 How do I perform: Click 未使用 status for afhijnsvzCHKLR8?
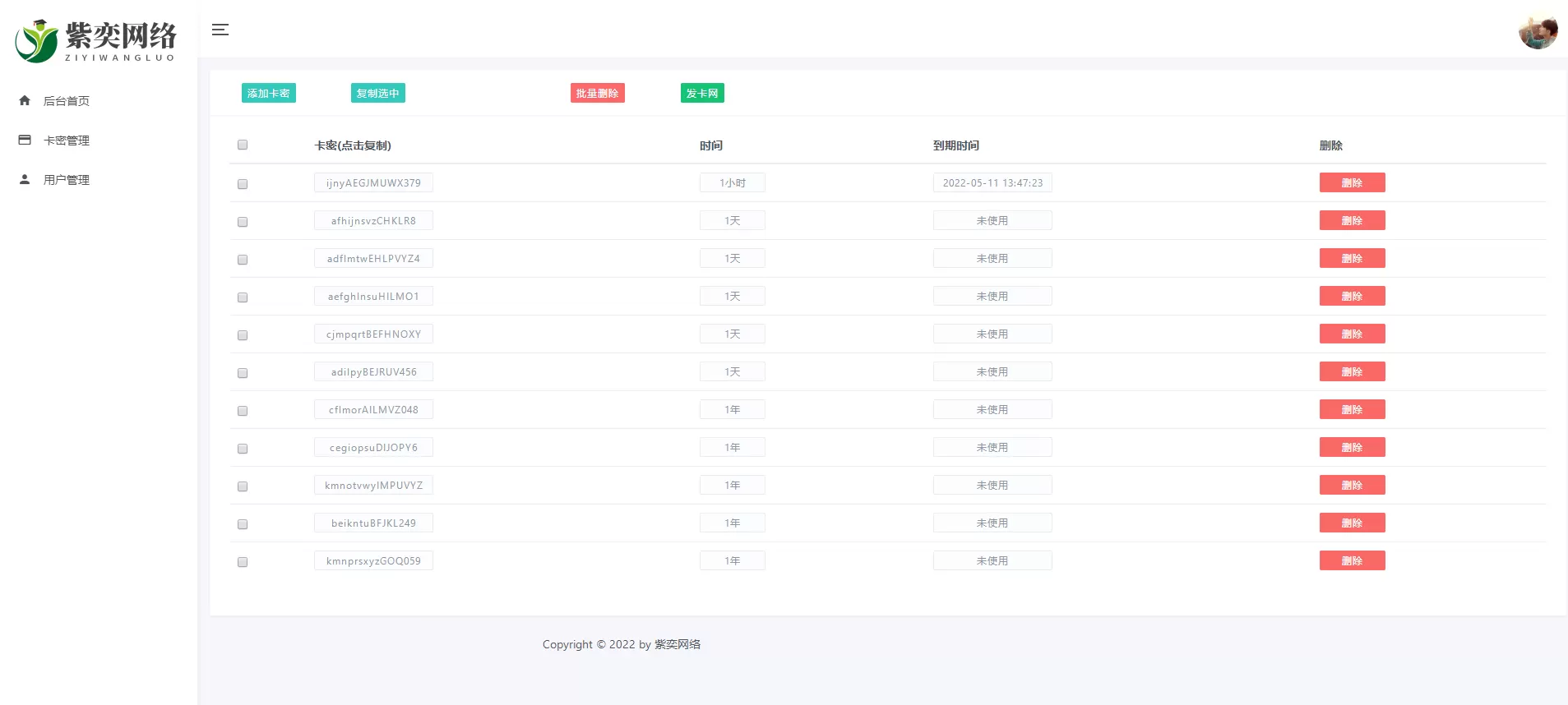point(992,220)
